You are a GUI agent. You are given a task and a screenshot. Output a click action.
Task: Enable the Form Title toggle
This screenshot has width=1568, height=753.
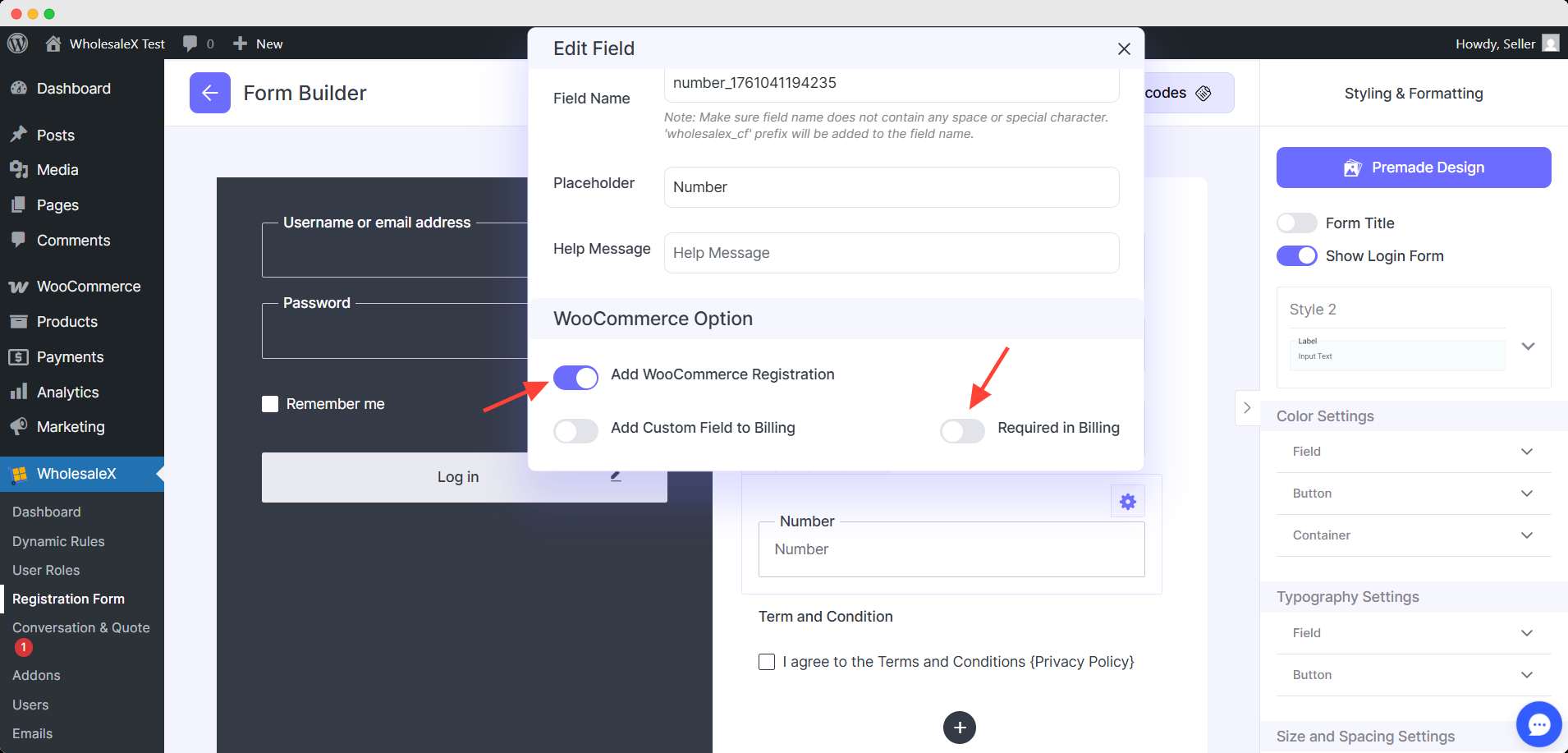(1296, 223)
